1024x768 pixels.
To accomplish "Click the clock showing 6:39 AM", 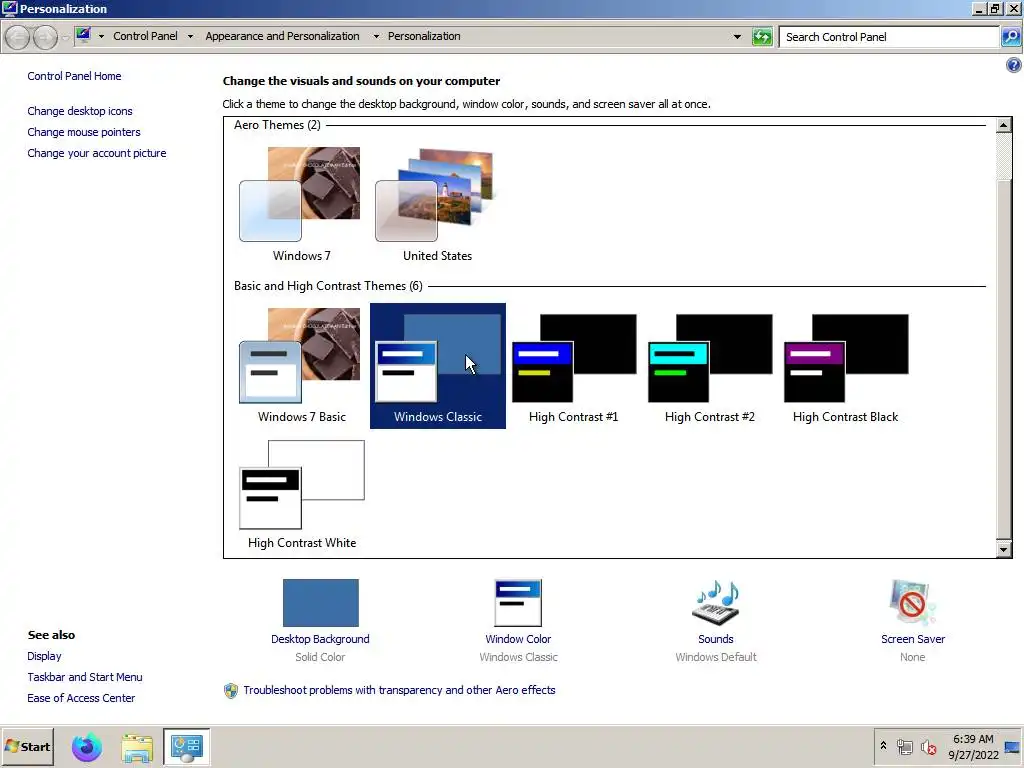I will [973, 739].
